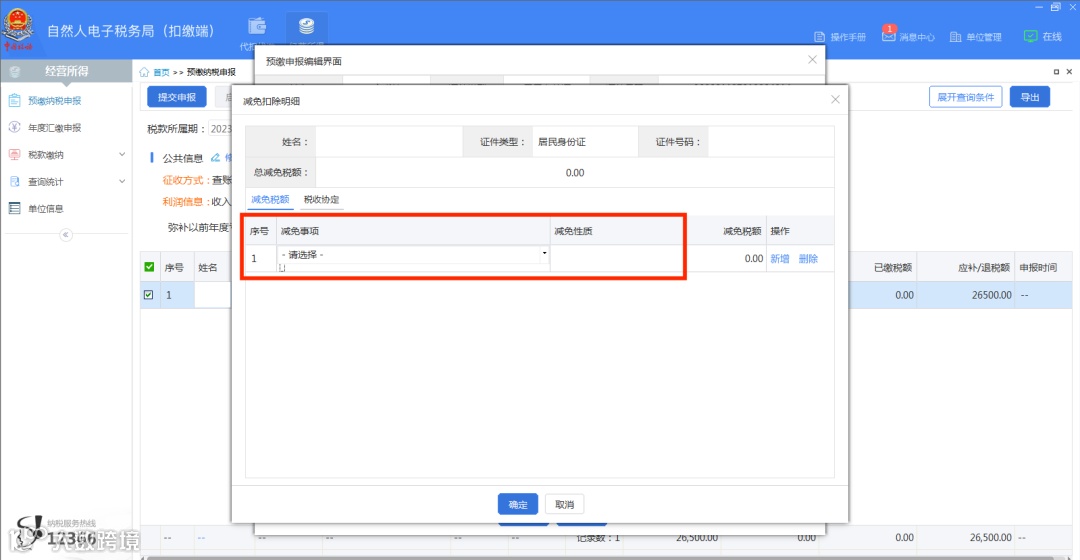Open 单位管理 in top bar
Image resolution: width=1080 pixels, height=560 pixels.
pos(975,37)
